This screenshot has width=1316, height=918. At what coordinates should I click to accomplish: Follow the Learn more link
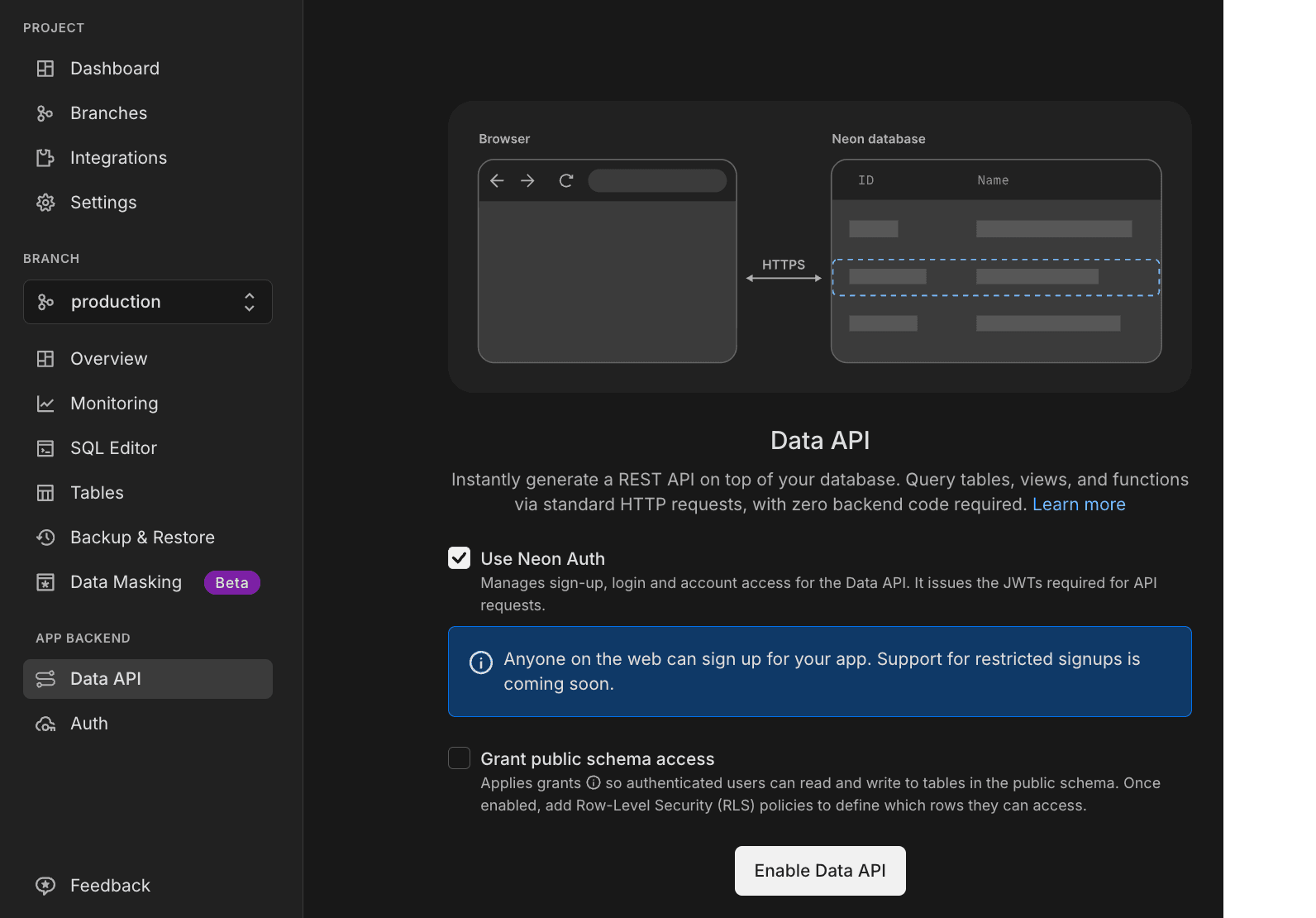[x=1079, y=504]
